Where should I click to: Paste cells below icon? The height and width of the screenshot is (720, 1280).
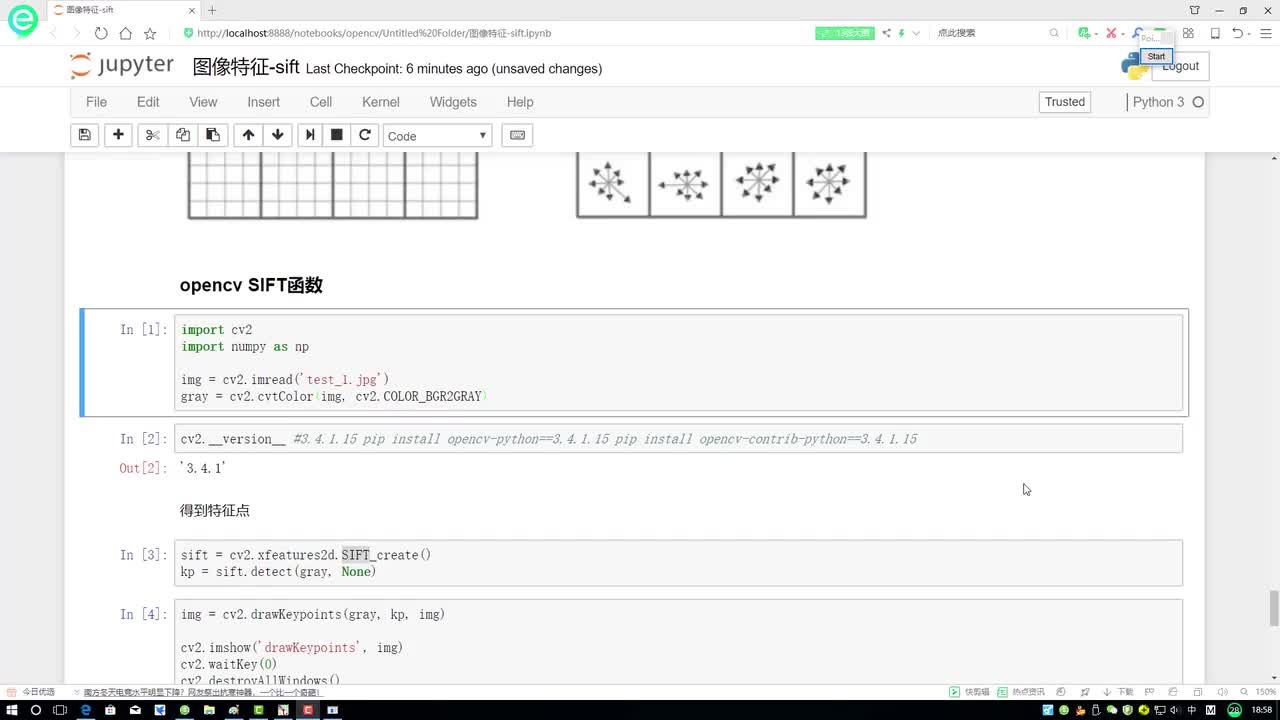click(212, 135)
